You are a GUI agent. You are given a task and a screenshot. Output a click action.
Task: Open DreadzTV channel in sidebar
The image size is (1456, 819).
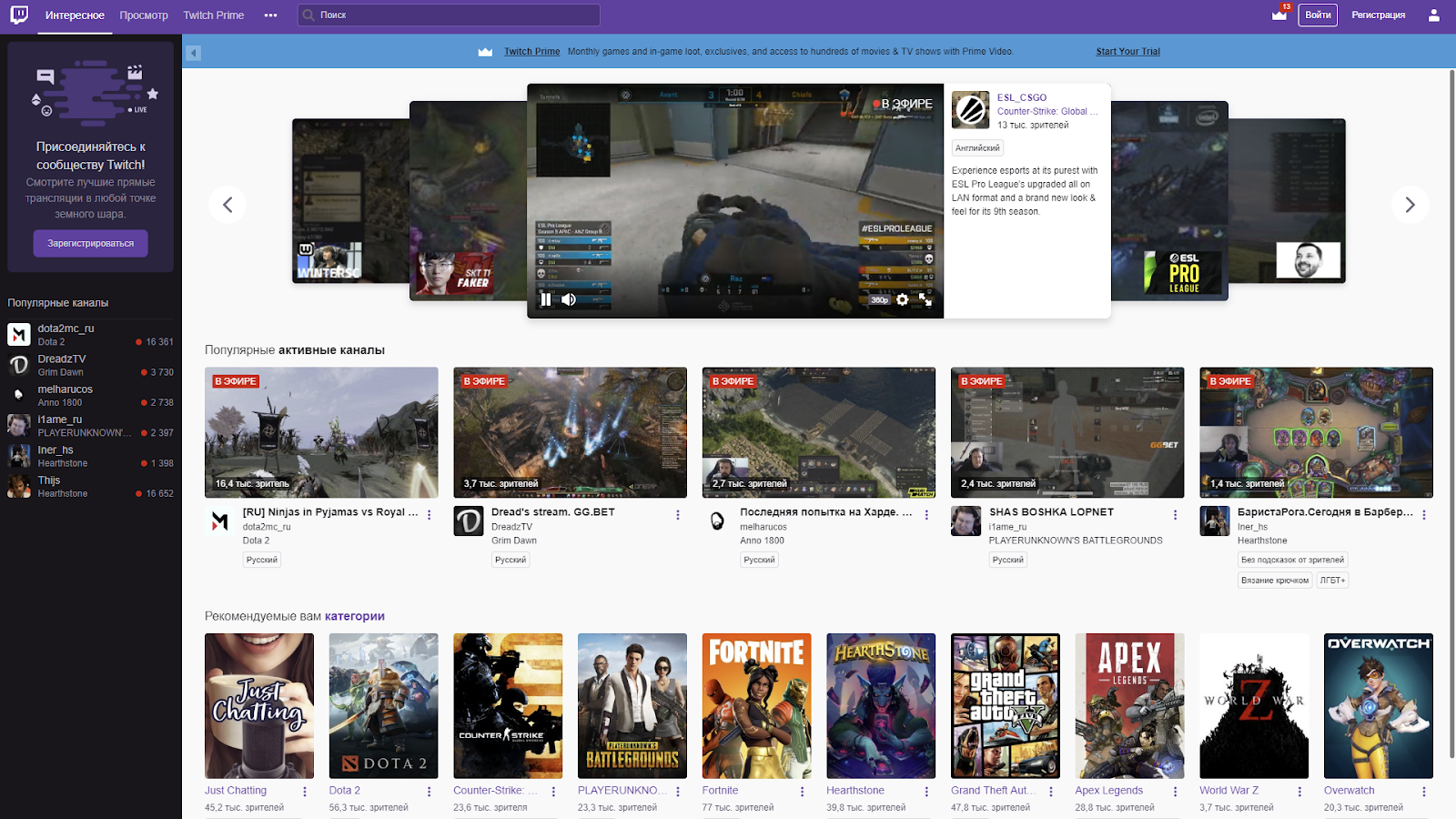click(90, 365)
